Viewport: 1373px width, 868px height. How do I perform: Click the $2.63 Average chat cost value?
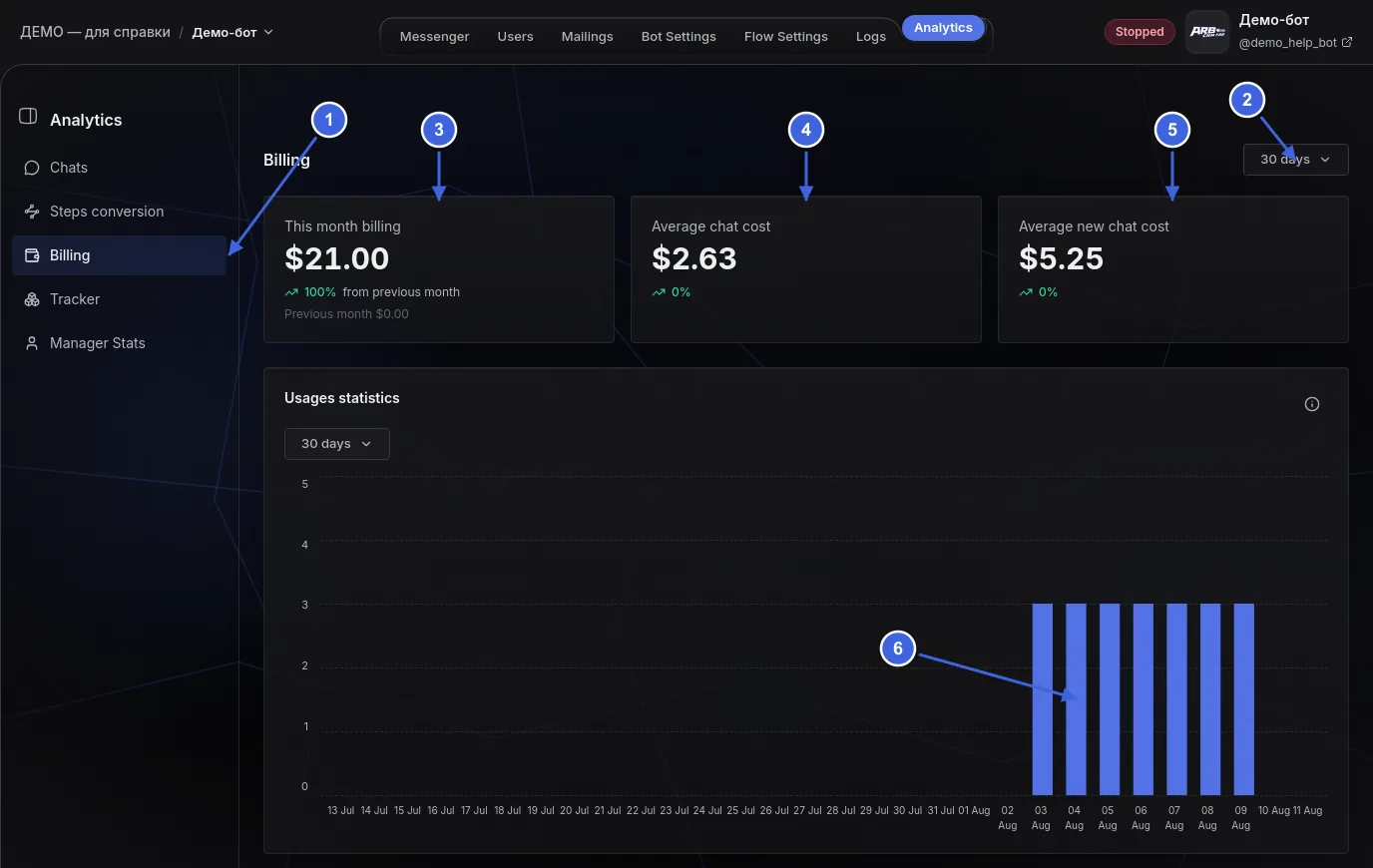coord(693,258)
